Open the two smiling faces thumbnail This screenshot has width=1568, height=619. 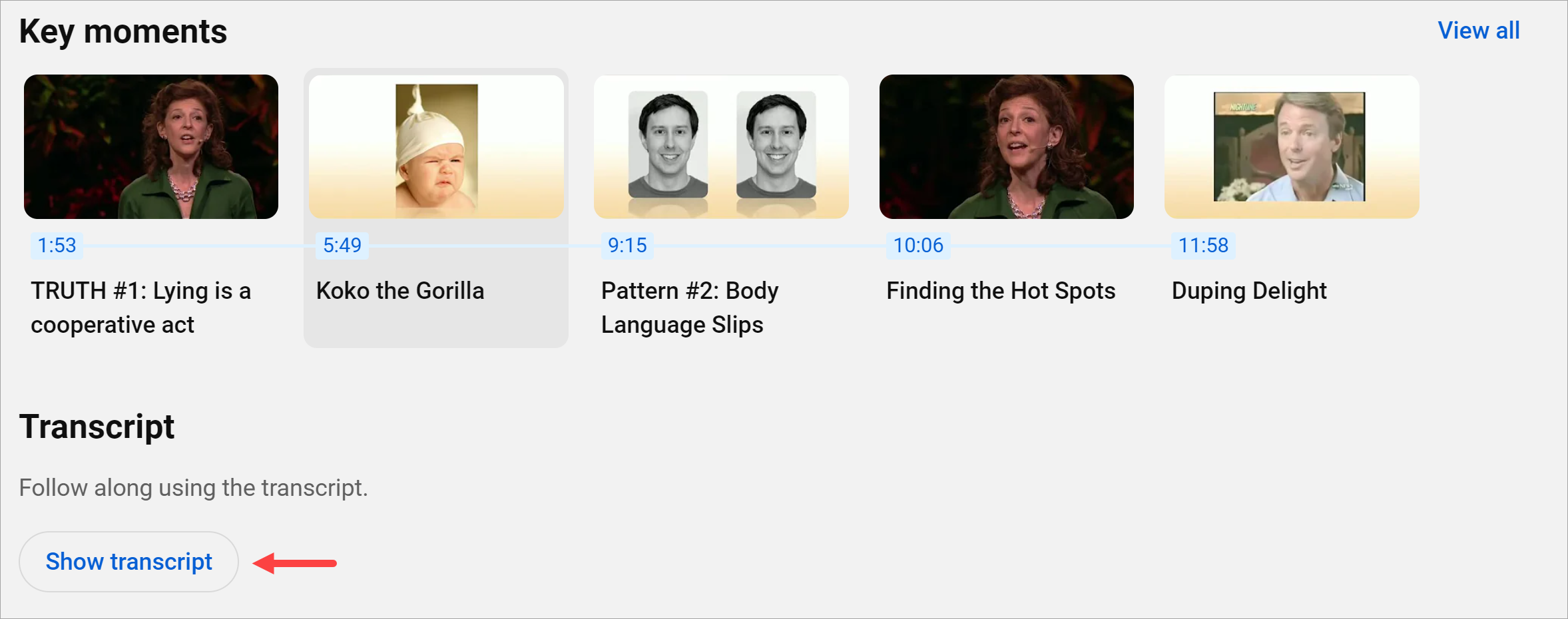(721, 146)
